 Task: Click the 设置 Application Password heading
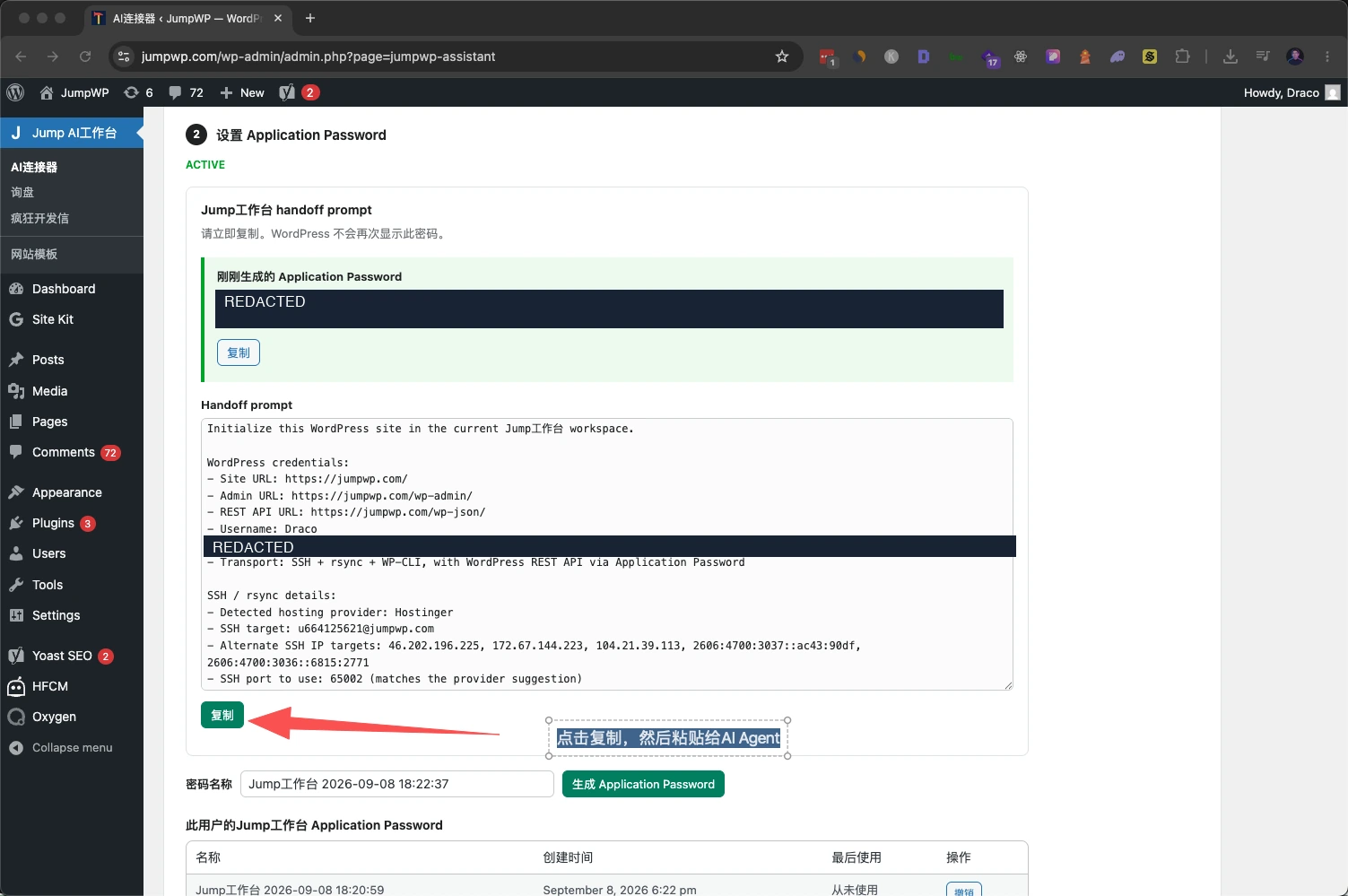pyautogui.click(x=301, y=135)
